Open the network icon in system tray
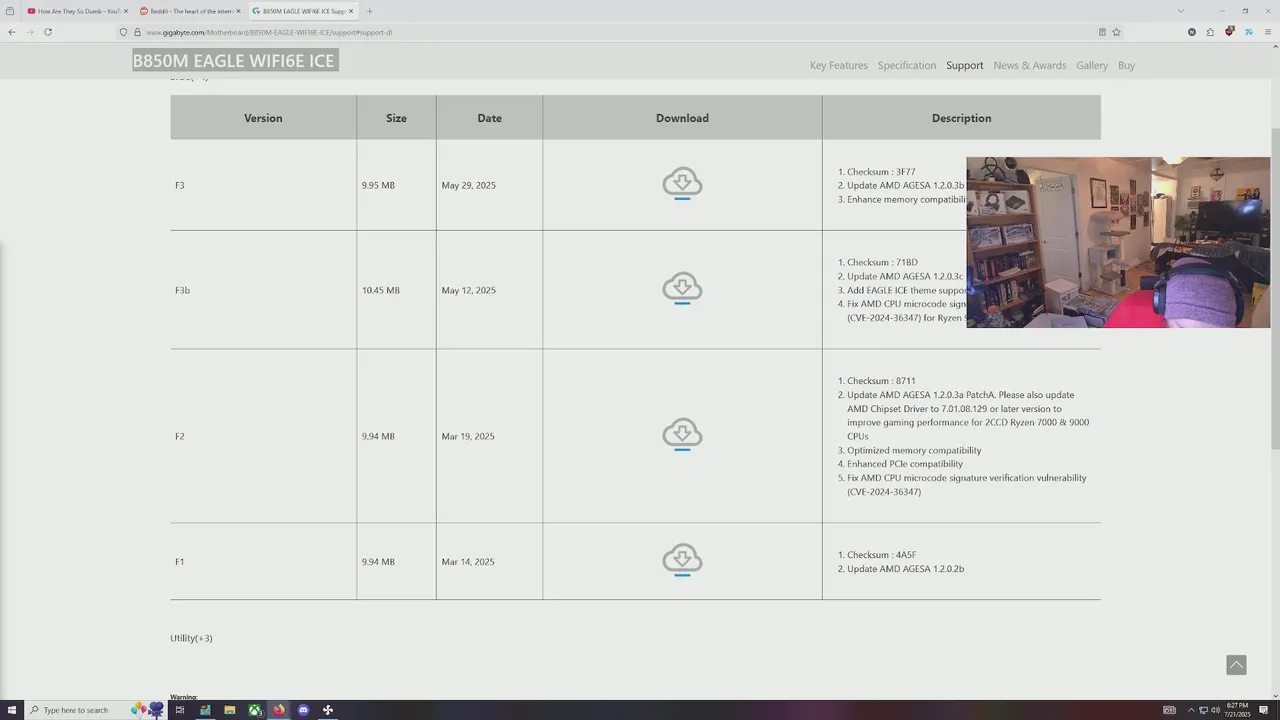The width and height of the screenshot is (1280, 720). 1203,710
